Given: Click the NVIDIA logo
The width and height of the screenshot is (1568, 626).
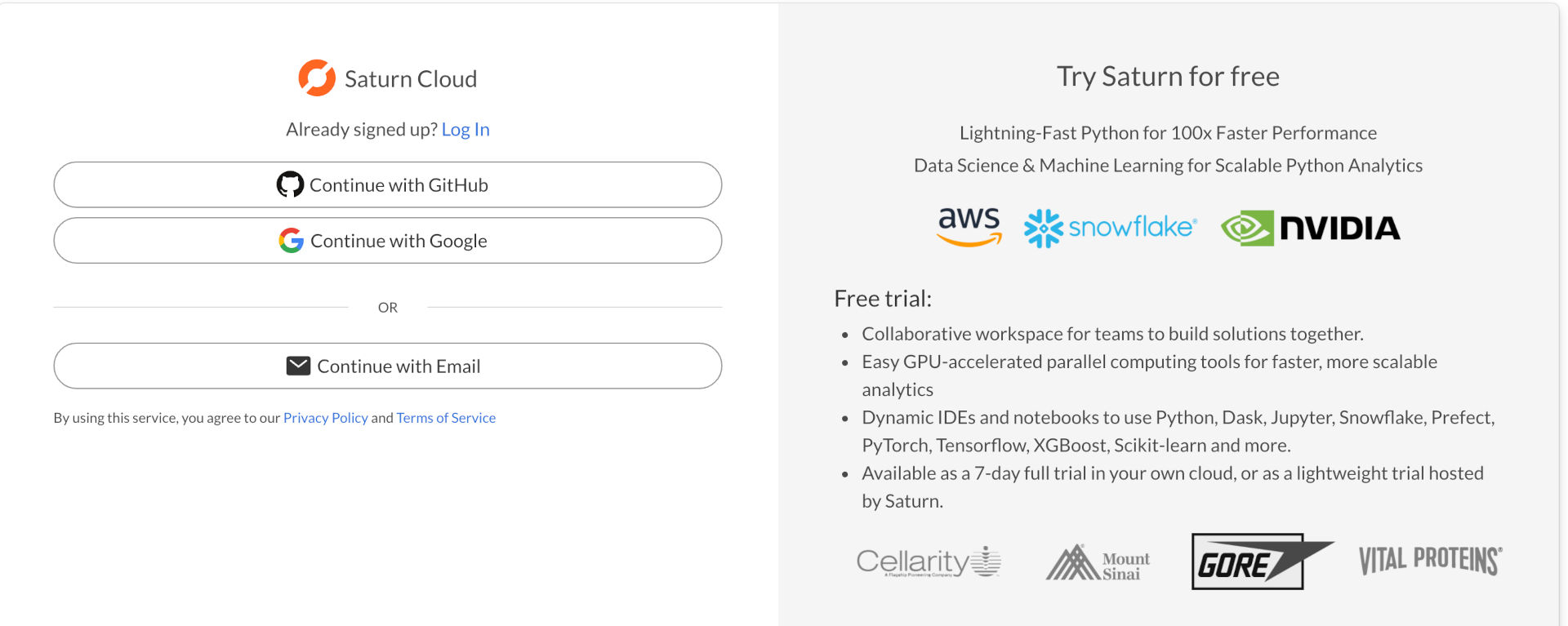Looking at the screenshot, I should pos(1311,229).
